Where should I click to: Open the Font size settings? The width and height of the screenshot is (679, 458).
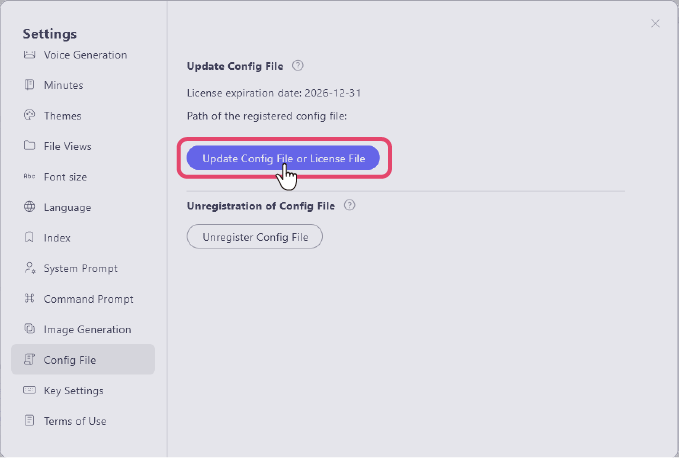(65, 177)
